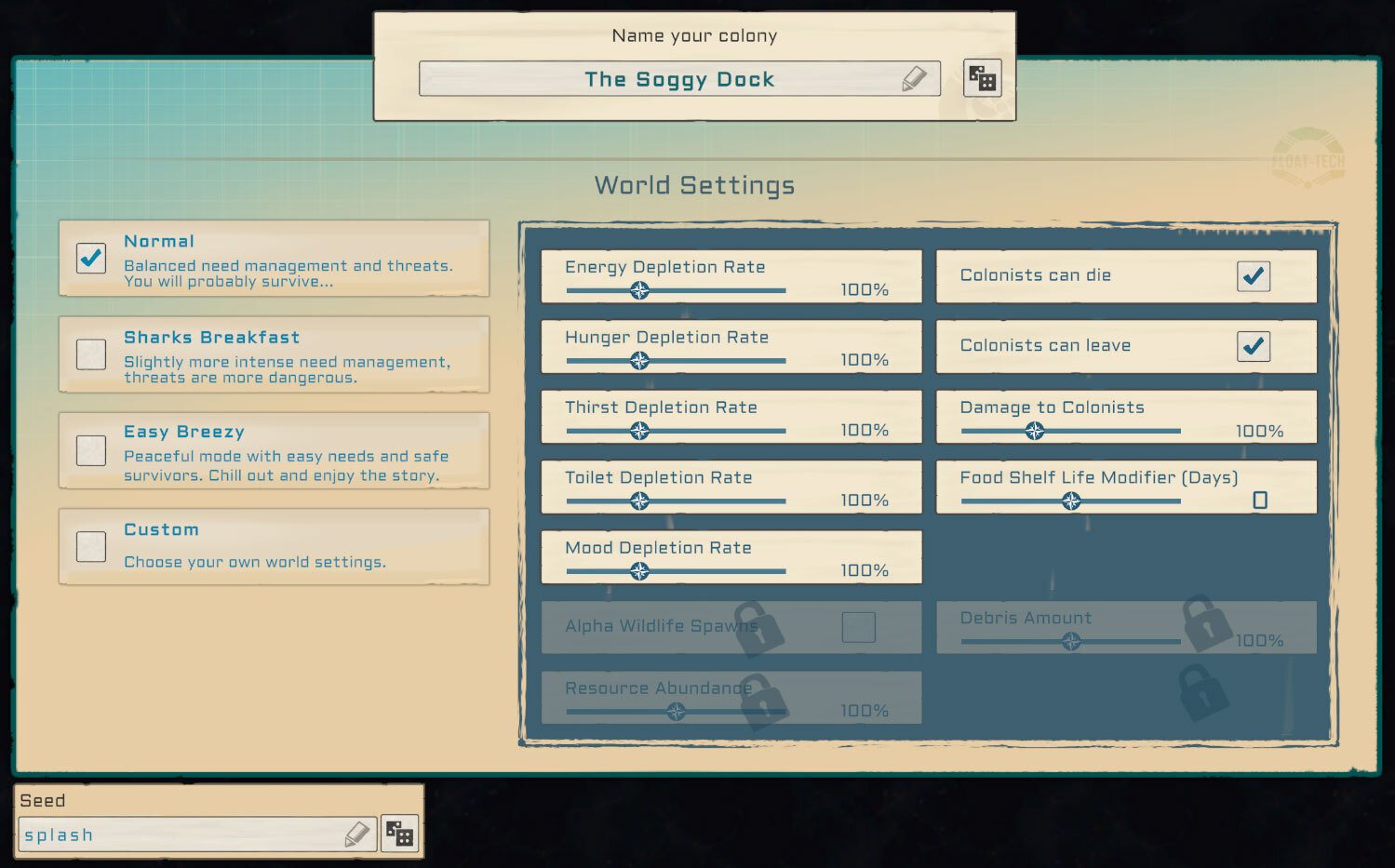Image resolution: width=1395 pixels, height=868 pixels.
Task: Choose the Easy Breezy difficulty checkbox
Action: tap(91, 450)
